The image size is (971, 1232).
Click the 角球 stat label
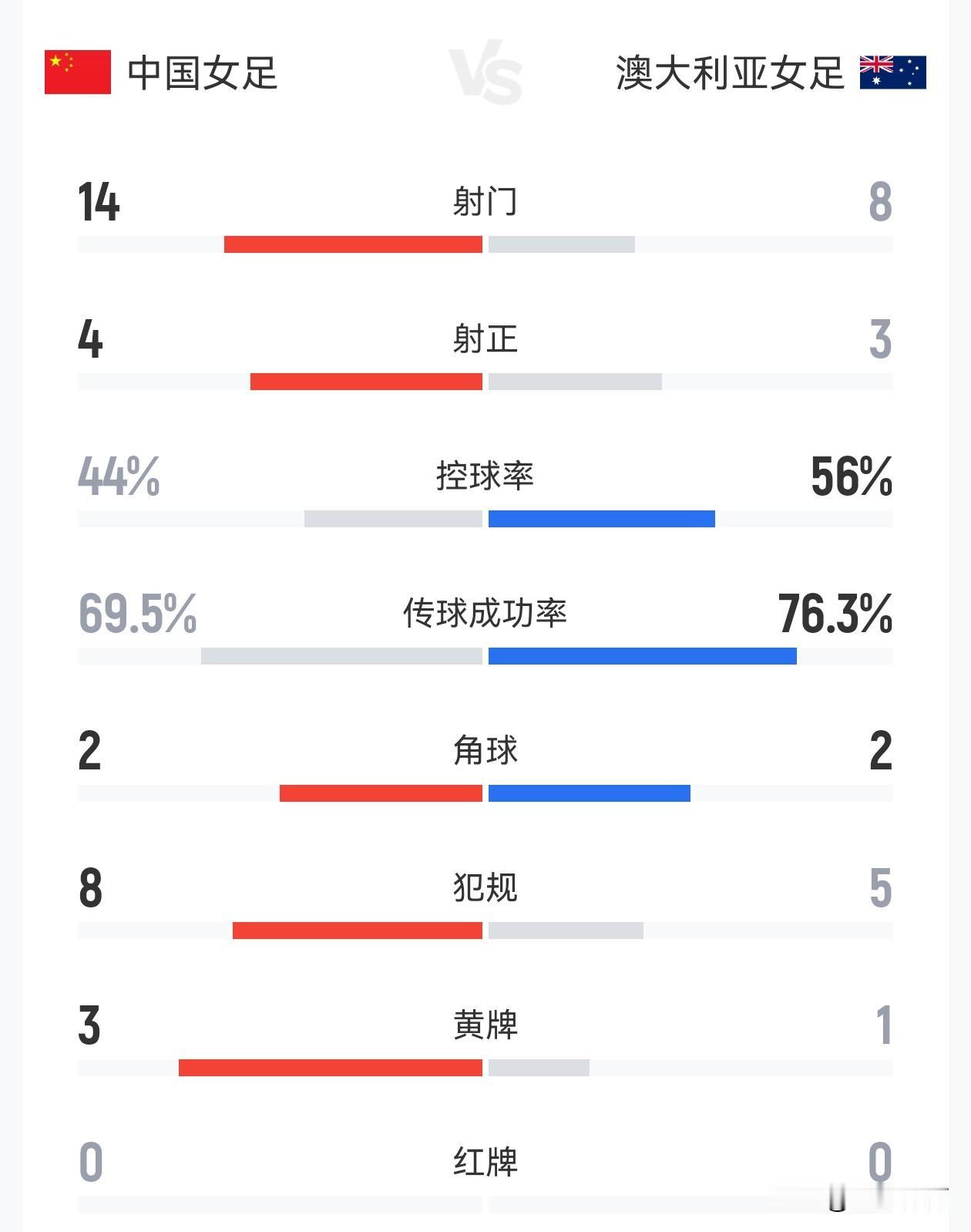click(x=485, y=750)
